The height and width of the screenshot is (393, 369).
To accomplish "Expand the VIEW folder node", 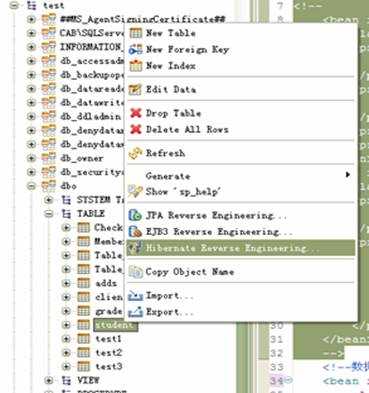I will (49, 380).
